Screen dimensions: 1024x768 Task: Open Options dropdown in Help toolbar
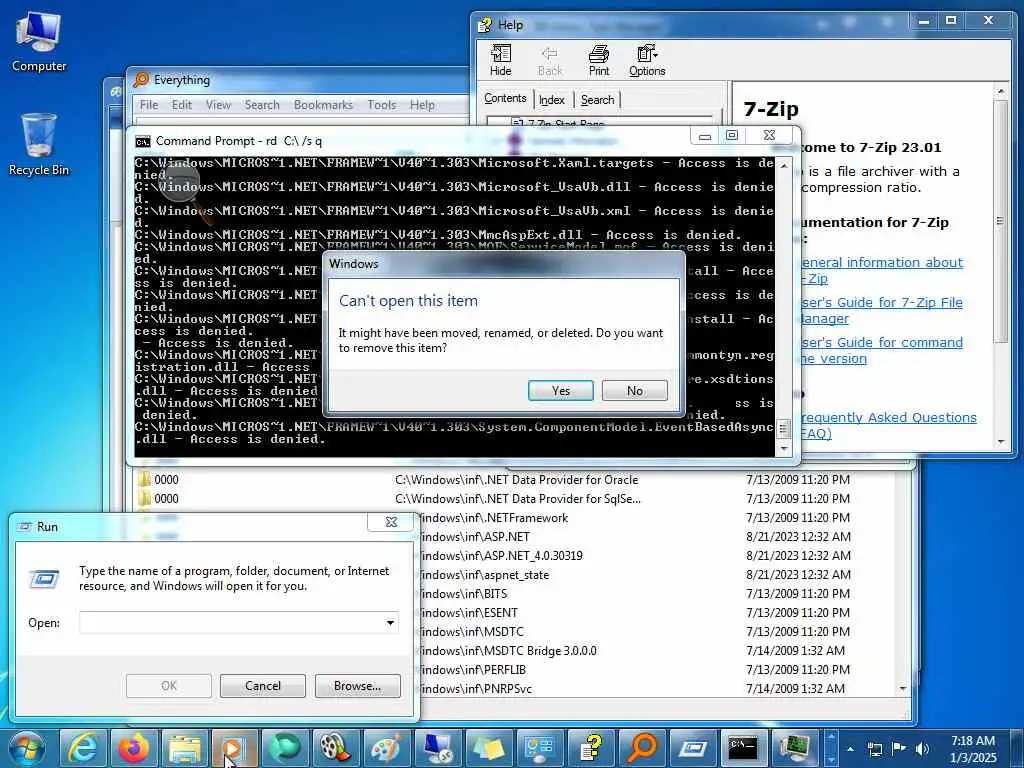(x=647, y=61)
